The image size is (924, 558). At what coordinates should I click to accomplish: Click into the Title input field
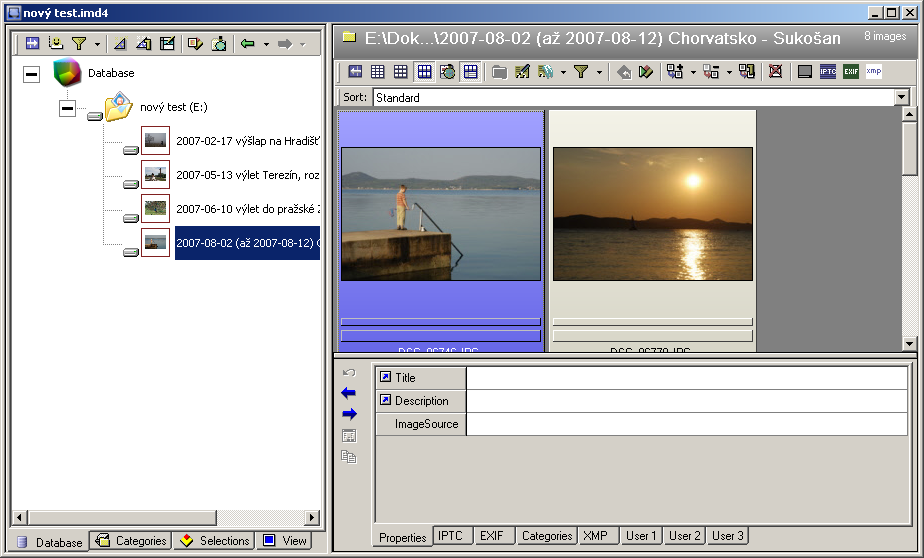[x=687, y=378]
